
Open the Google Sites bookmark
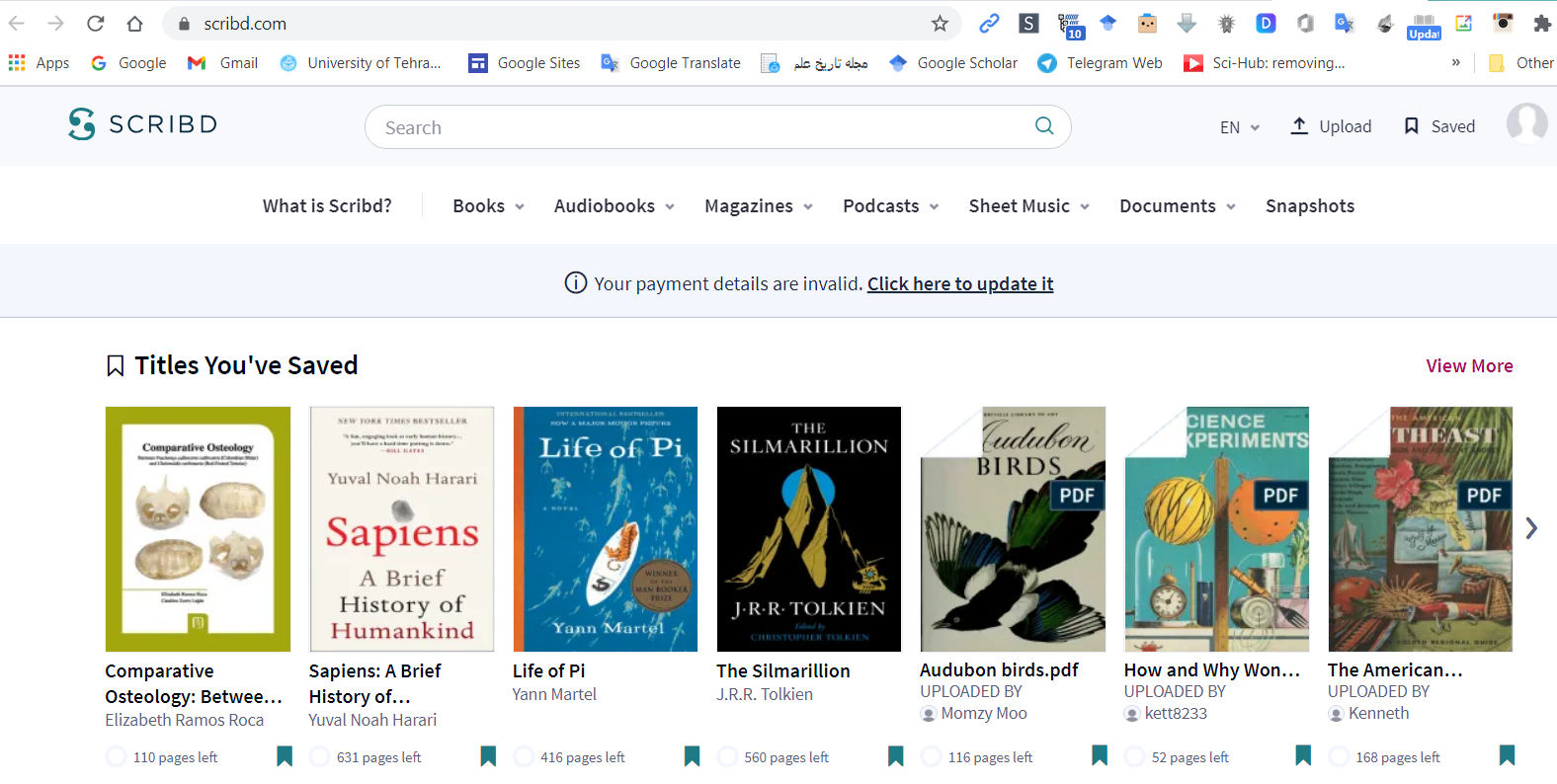point(525,63)
